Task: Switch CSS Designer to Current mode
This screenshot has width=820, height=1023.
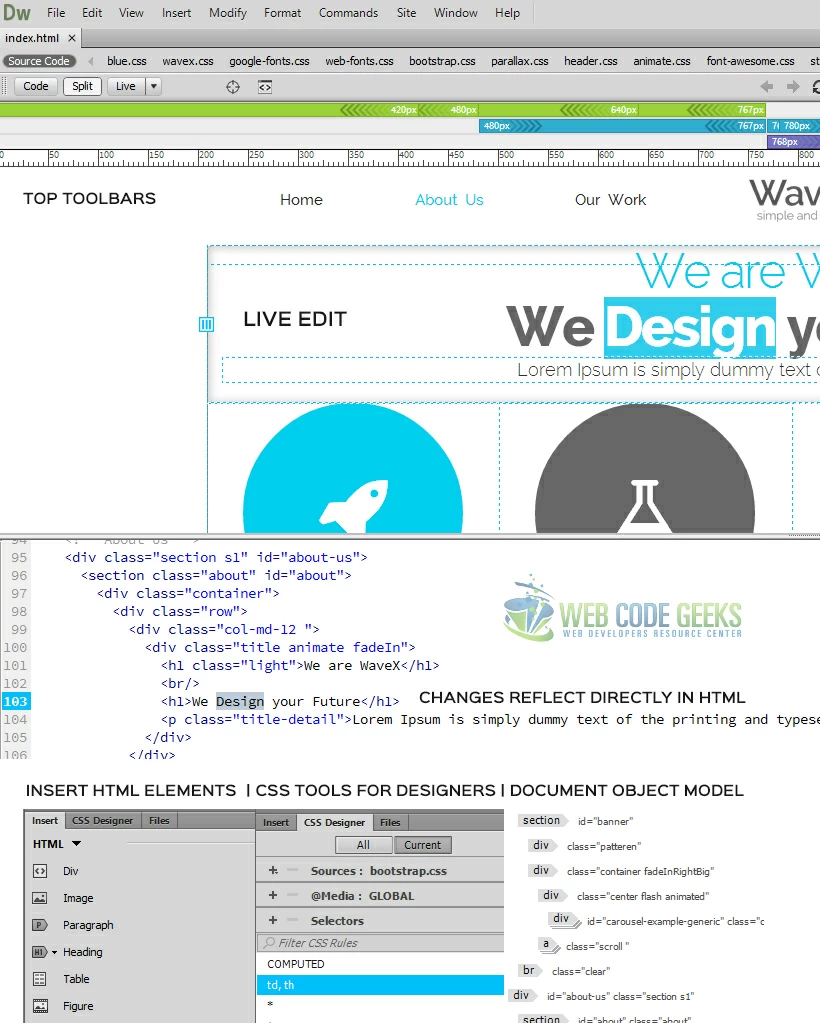Action: [423, 845]
